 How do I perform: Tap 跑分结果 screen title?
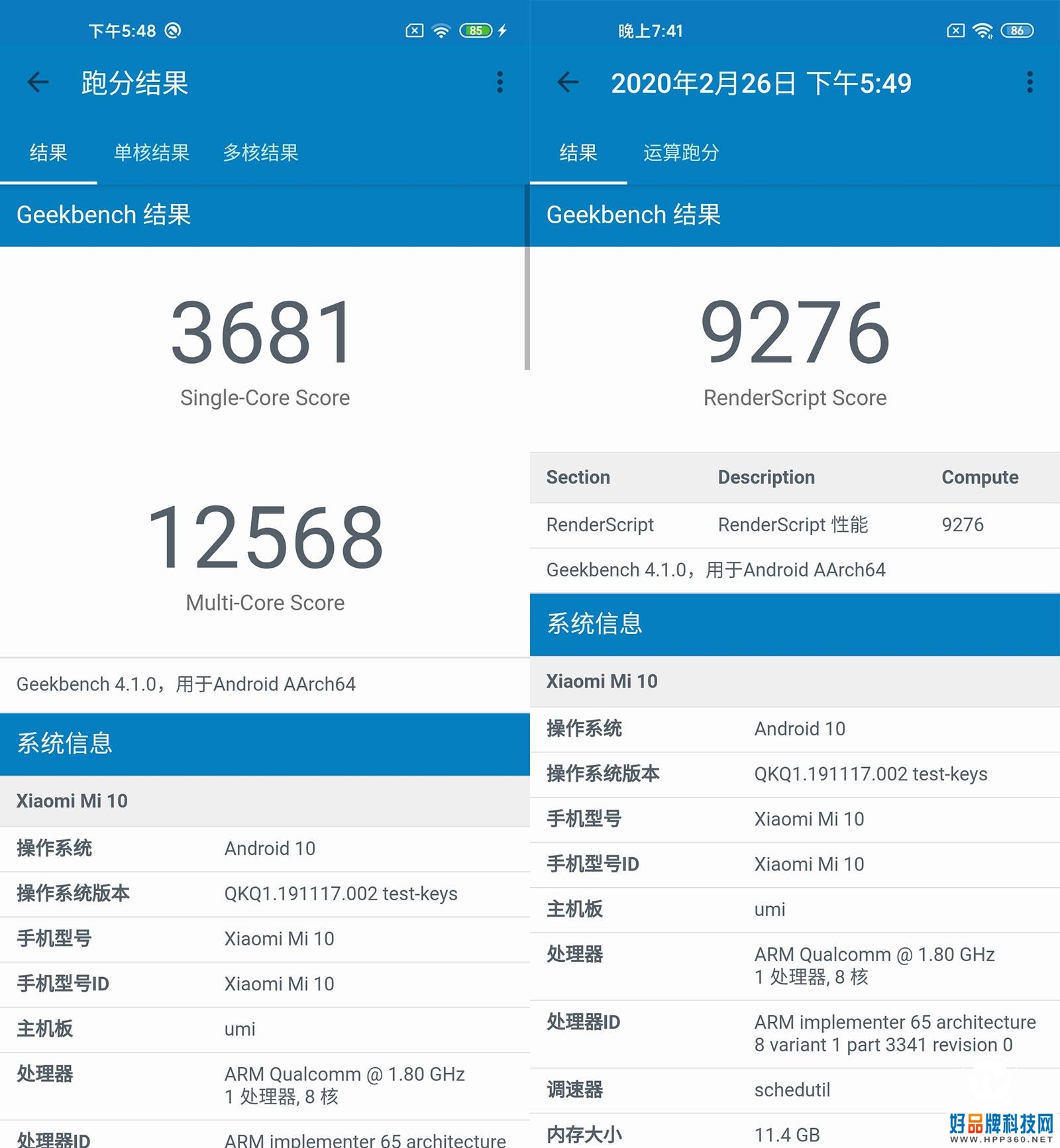[x=135, y=83]
